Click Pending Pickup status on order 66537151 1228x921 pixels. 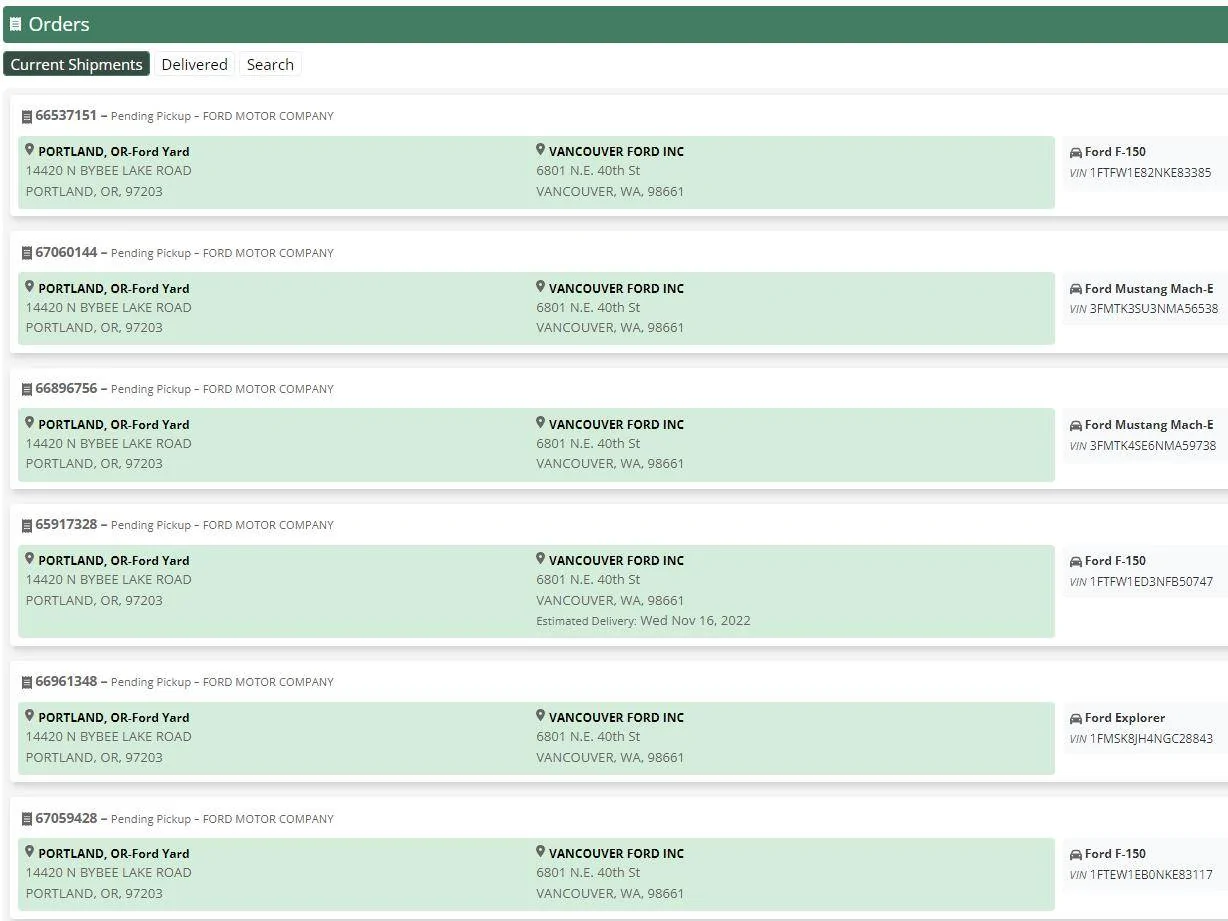pos(151,116)
